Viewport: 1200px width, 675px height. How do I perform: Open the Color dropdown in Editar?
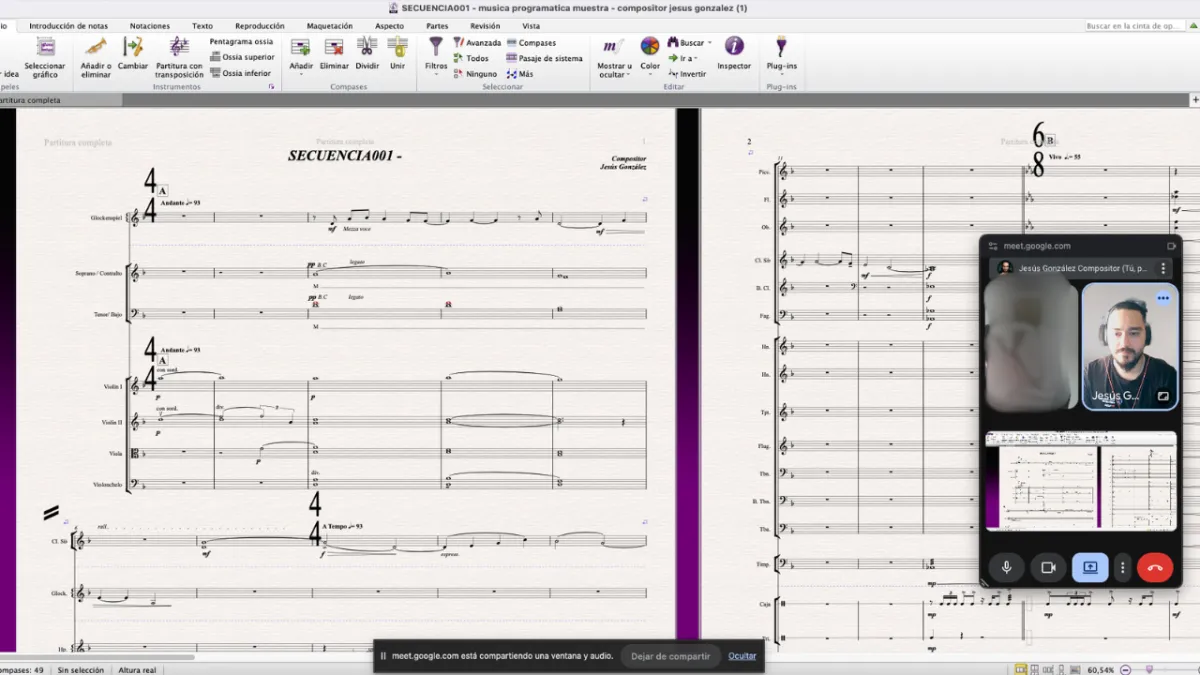[x=650, y=66]
